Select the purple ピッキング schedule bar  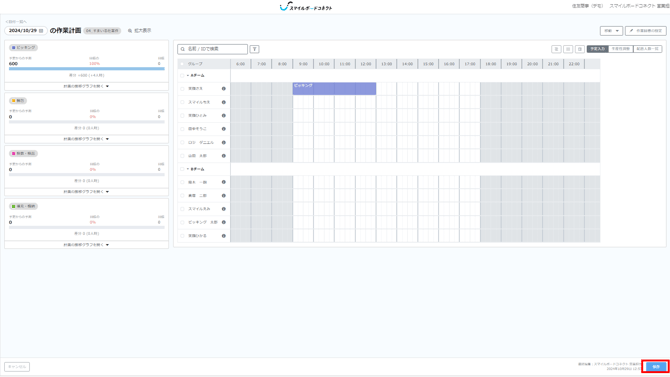334,88
